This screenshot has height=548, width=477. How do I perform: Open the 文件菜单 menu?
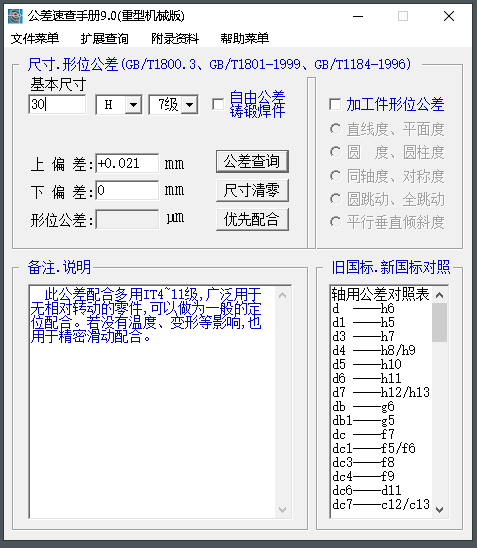pyautogui.click(x=35, y=38)
